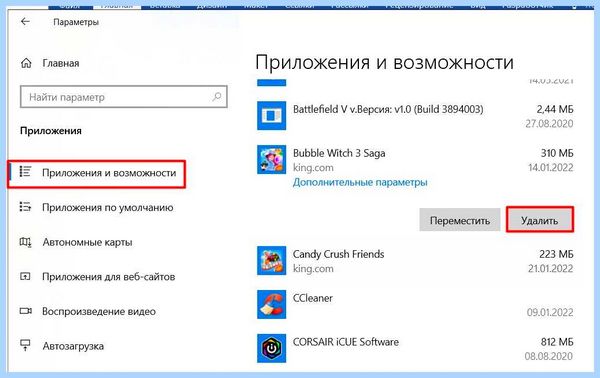Click the Bubble Witch 3 Saga icon
This screenshot has height=378, width=600.
(x=271, y=160)
